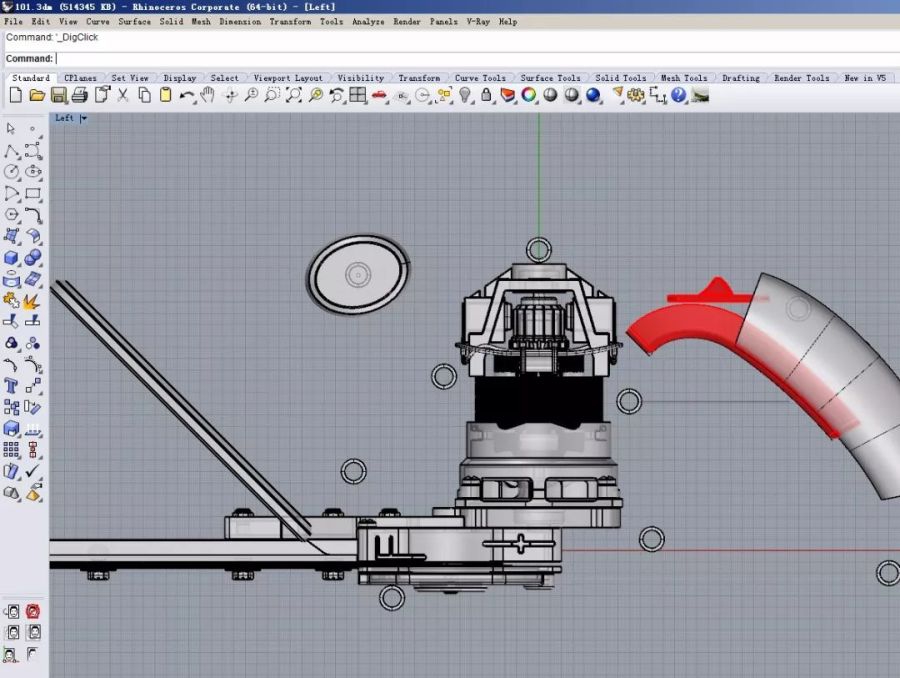Click the Help question mark icon
The image size is (900, 678).
(x=679, y=95)
